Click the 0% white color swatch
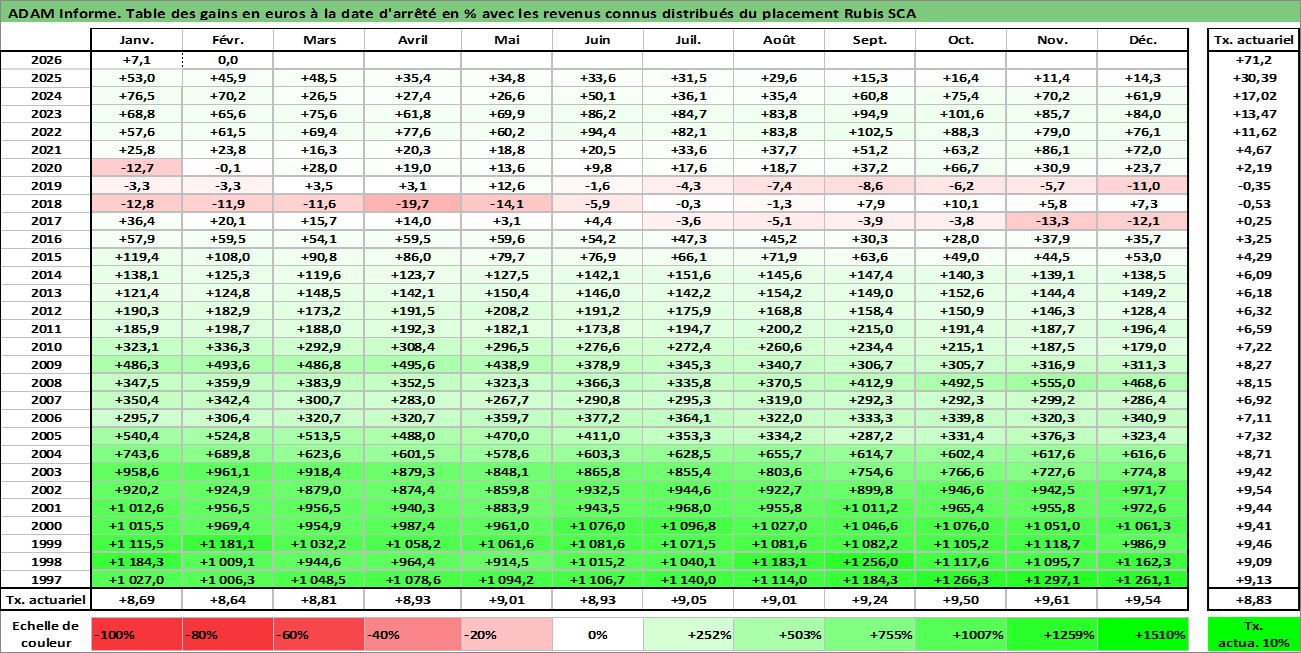 click(x=597, y=634)
